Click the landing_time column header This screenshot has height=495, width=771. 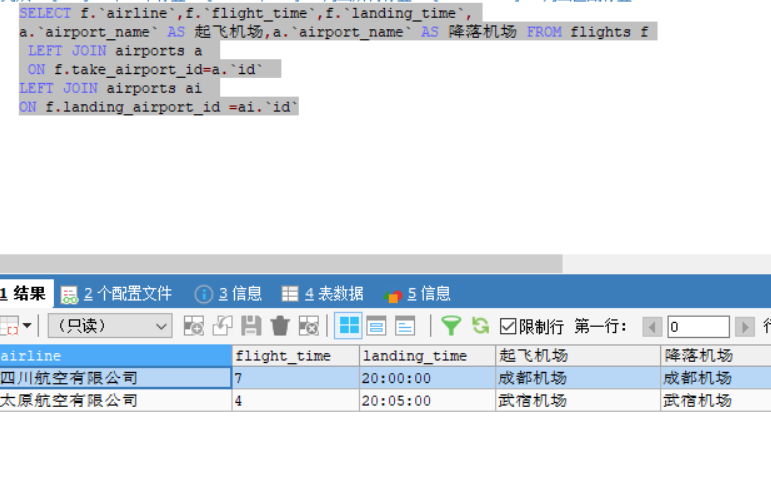[x=428, y=355]
